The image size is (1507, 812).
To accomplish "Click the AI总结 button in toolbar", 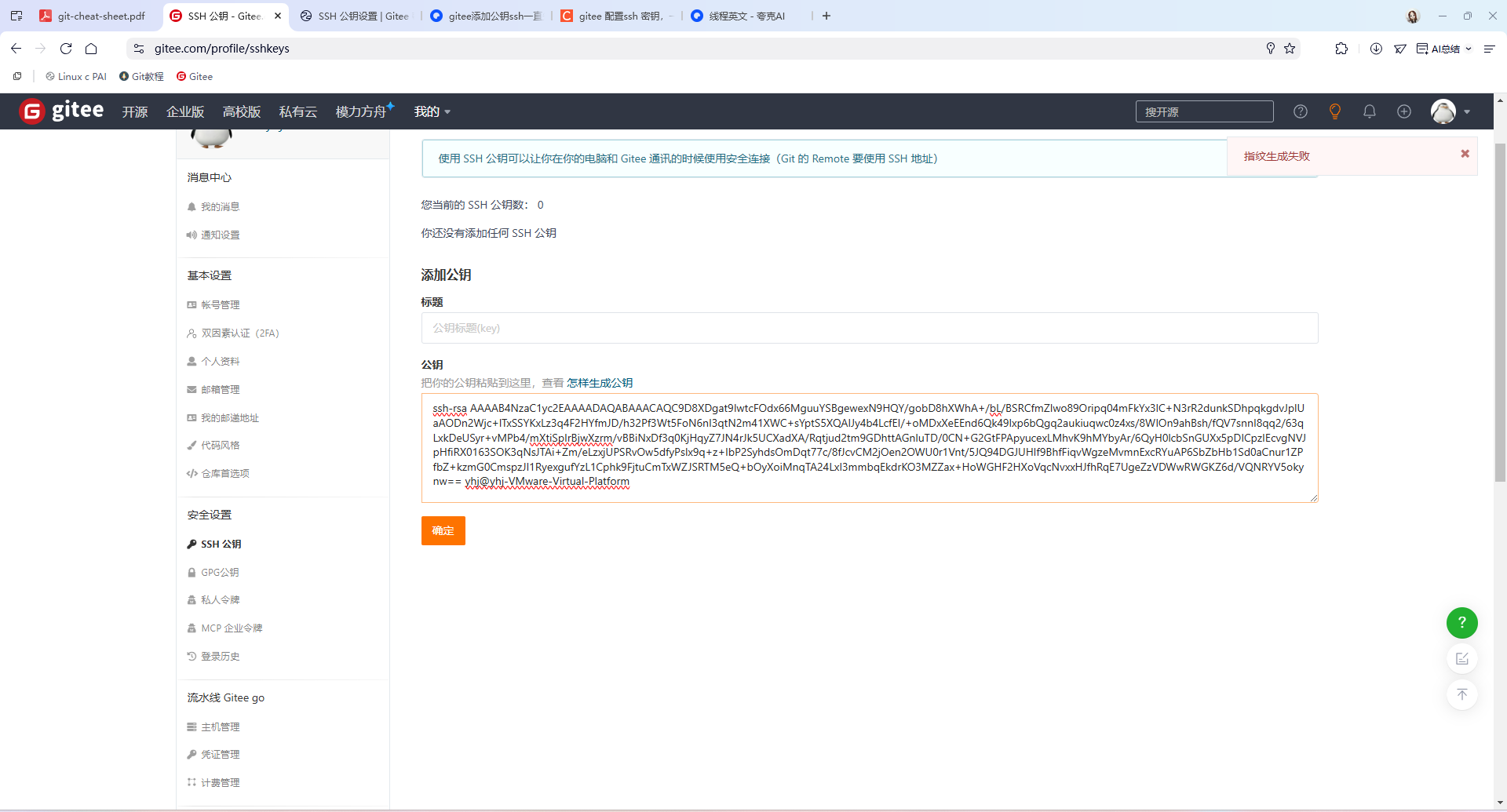I will coord(1443,49).
